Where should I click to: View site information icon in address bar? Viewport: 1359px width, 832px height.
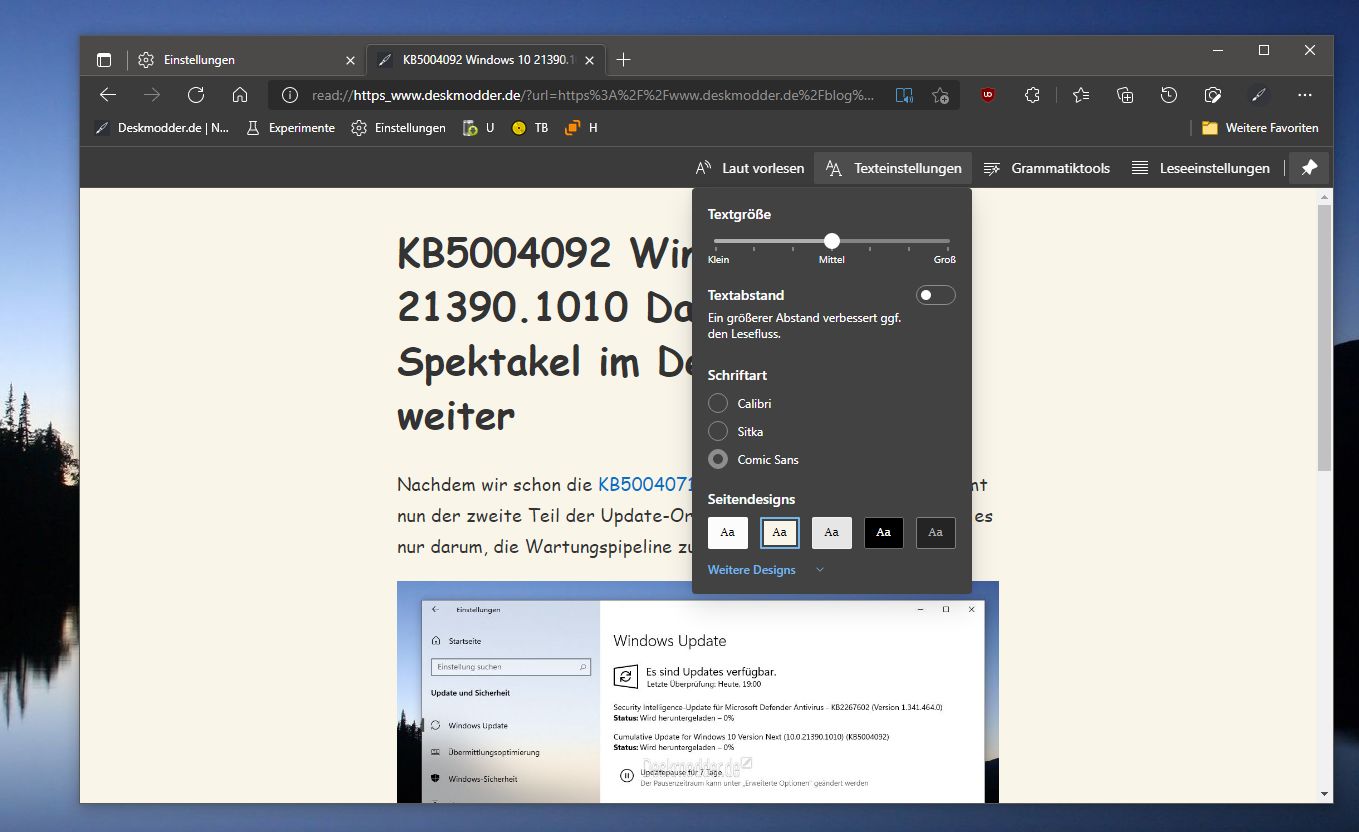tap(290, 96)
